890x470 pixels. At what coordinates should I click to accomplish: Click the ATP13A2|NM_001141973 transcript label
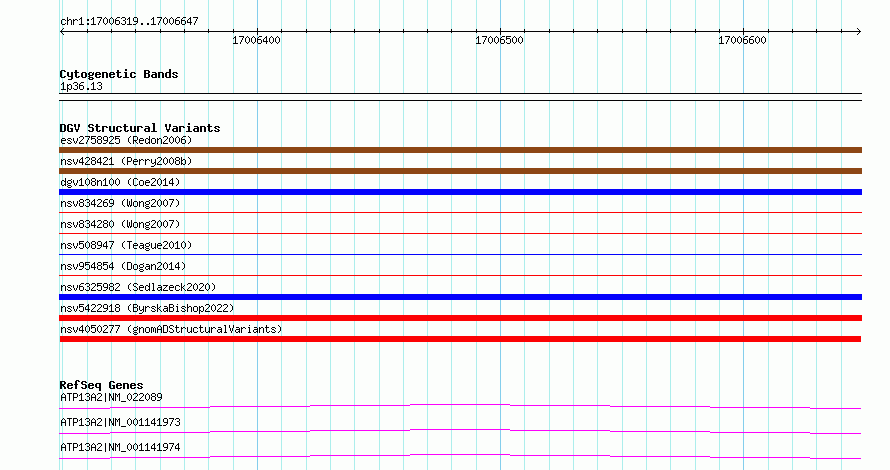(120, 422)
